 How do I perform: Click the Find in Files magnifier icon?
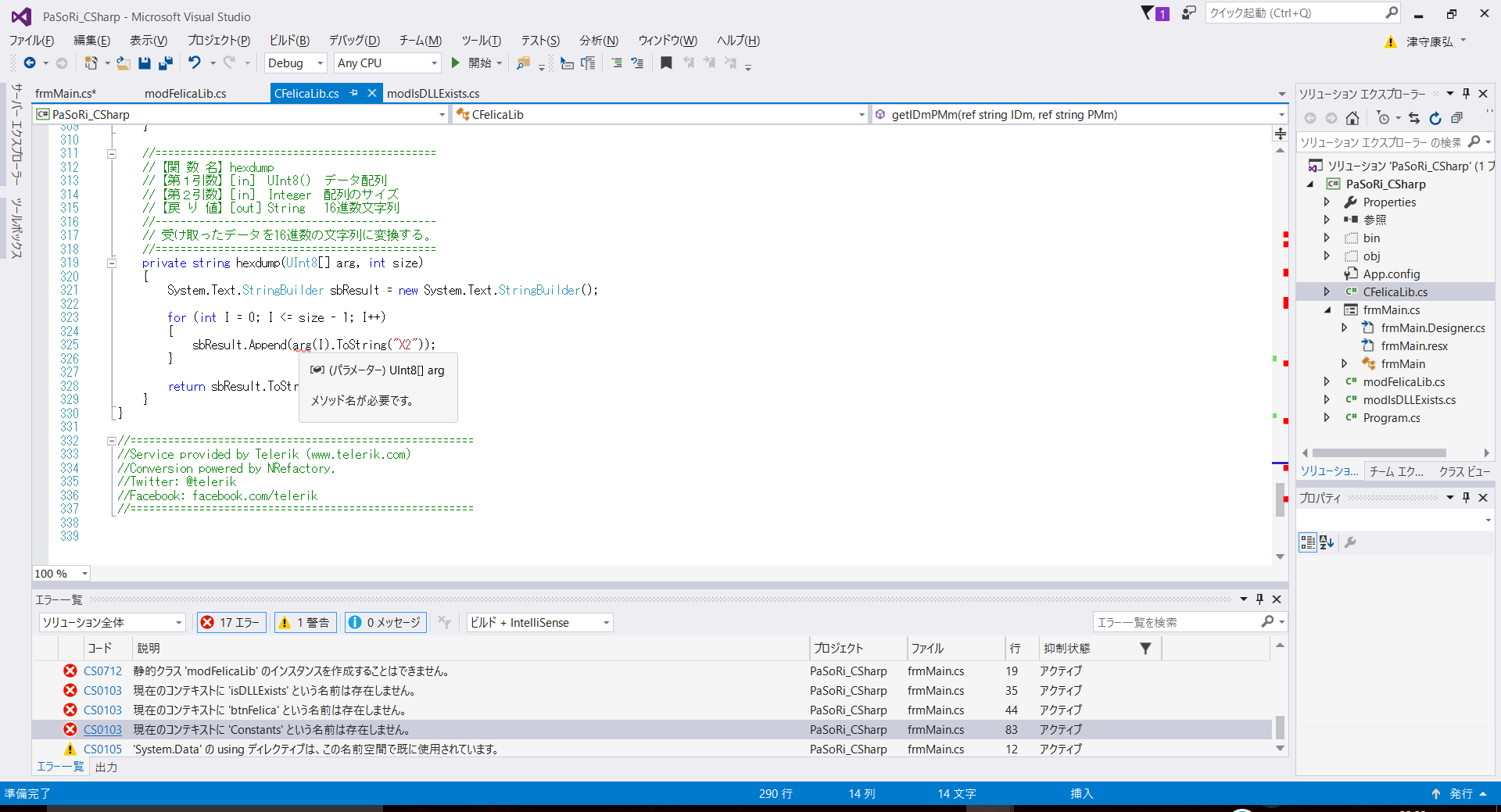(523, 63)
